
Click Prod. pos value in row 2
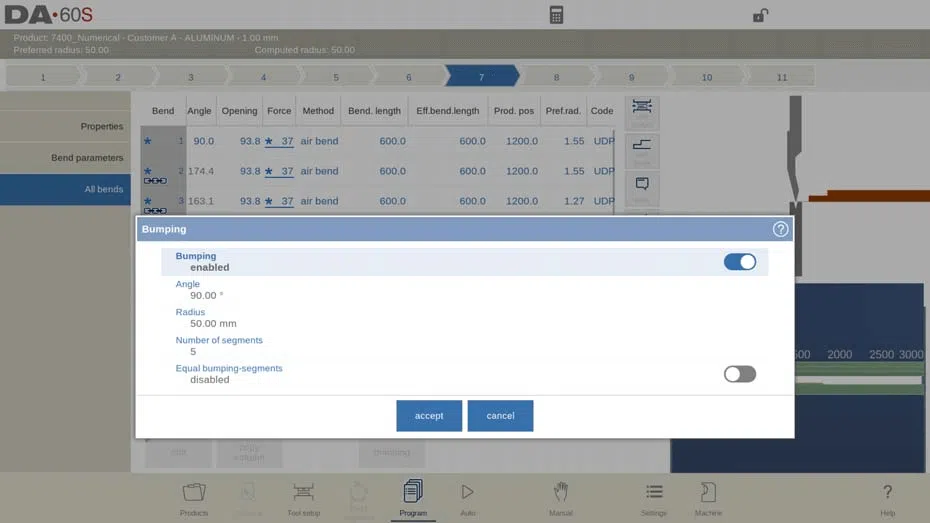(521, 171)
